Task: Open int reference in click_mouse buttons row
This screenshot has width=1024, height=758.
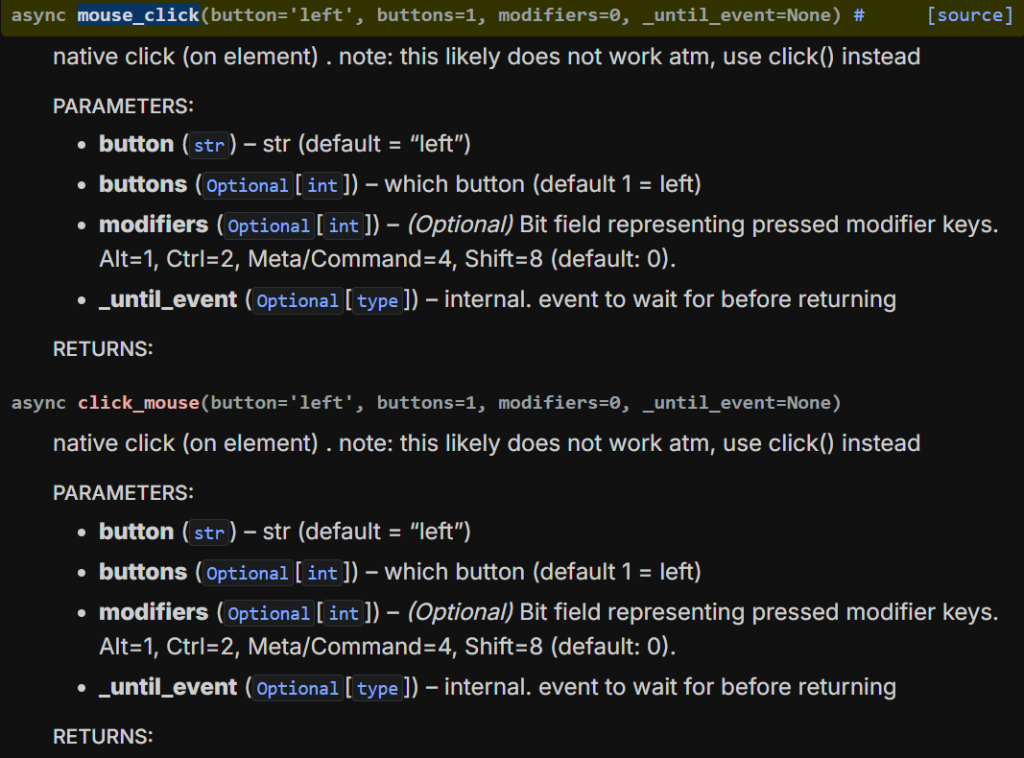Action: pyautogui.click(x=322, y=574)
